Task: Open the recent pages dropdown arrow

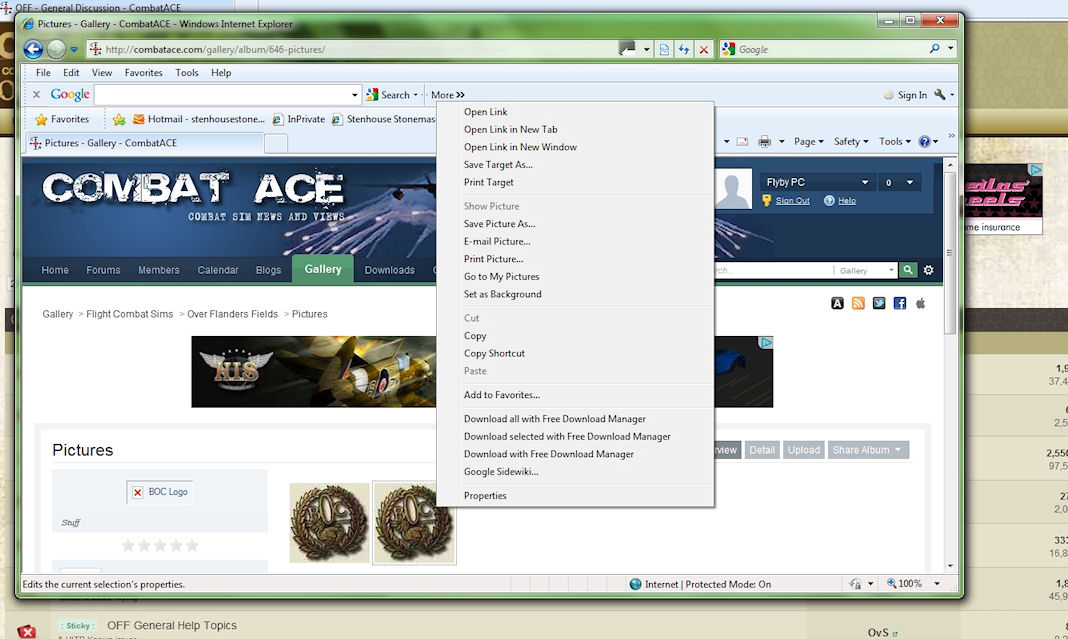Action: coord(74,49)
